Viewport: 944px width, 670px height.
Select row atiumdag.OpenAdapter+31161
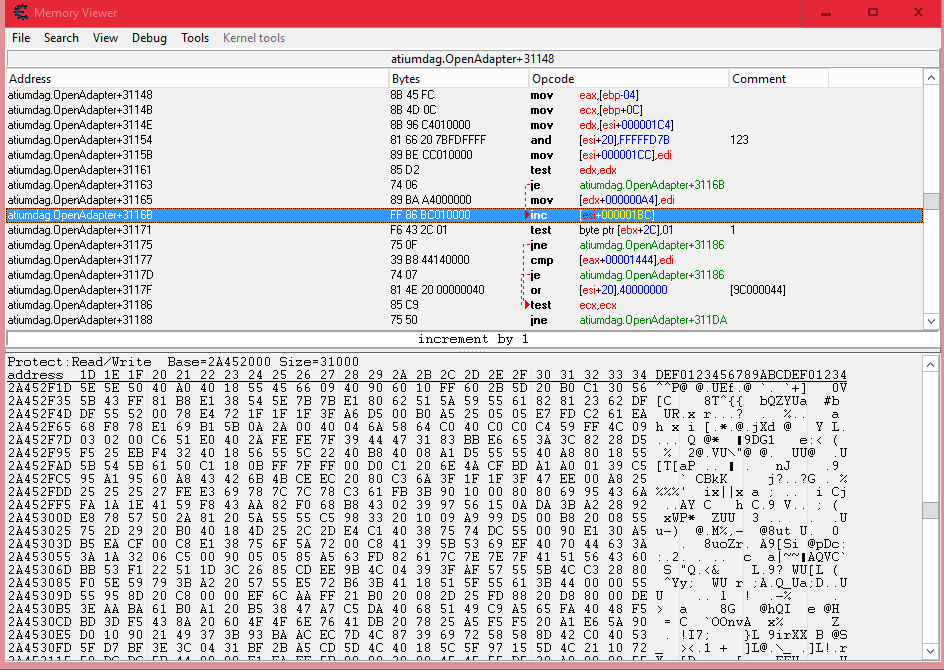pyautogui.click(x=464, y=170)
